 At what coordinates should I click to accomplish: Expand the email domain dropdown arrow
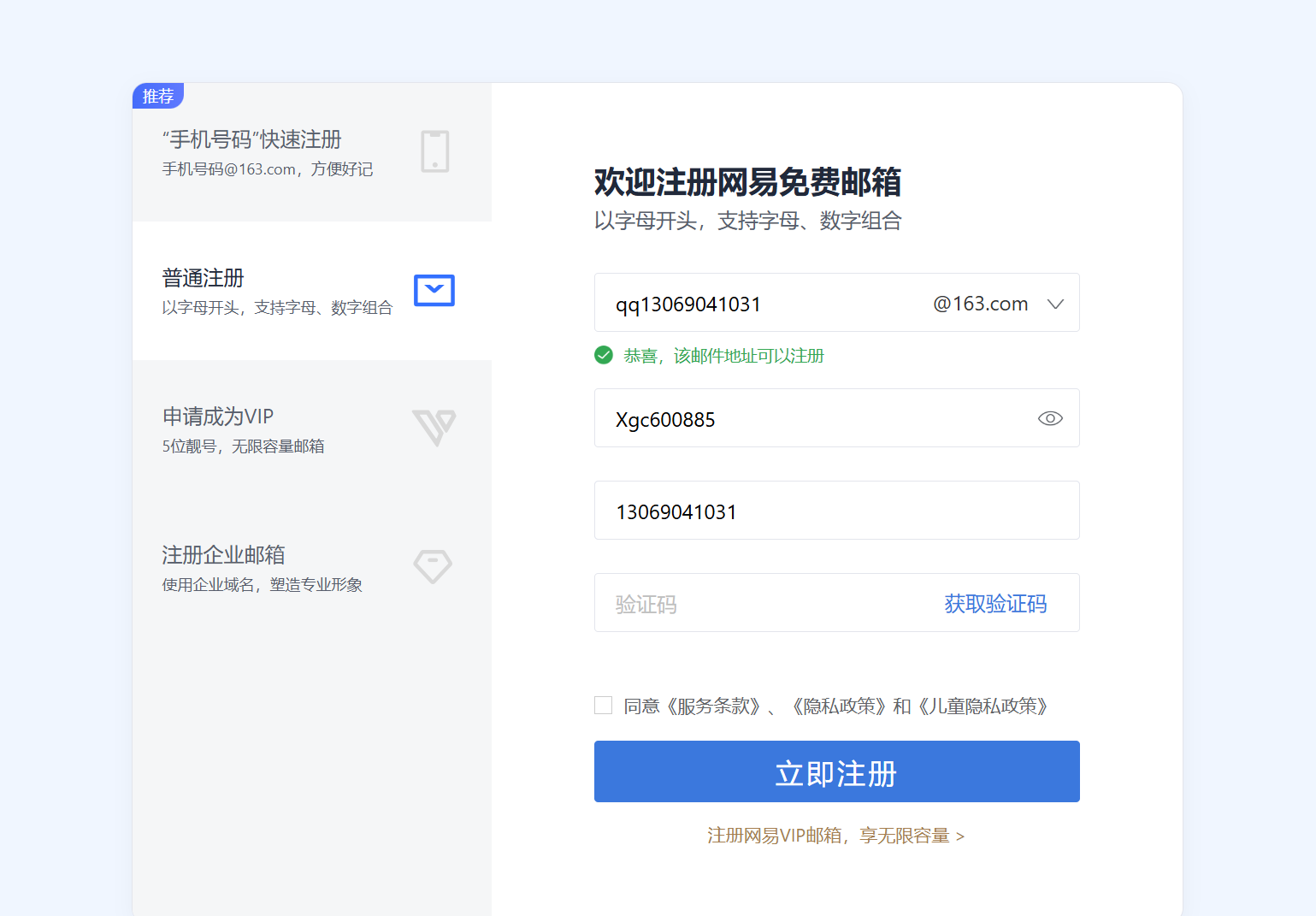point(1055,304)
